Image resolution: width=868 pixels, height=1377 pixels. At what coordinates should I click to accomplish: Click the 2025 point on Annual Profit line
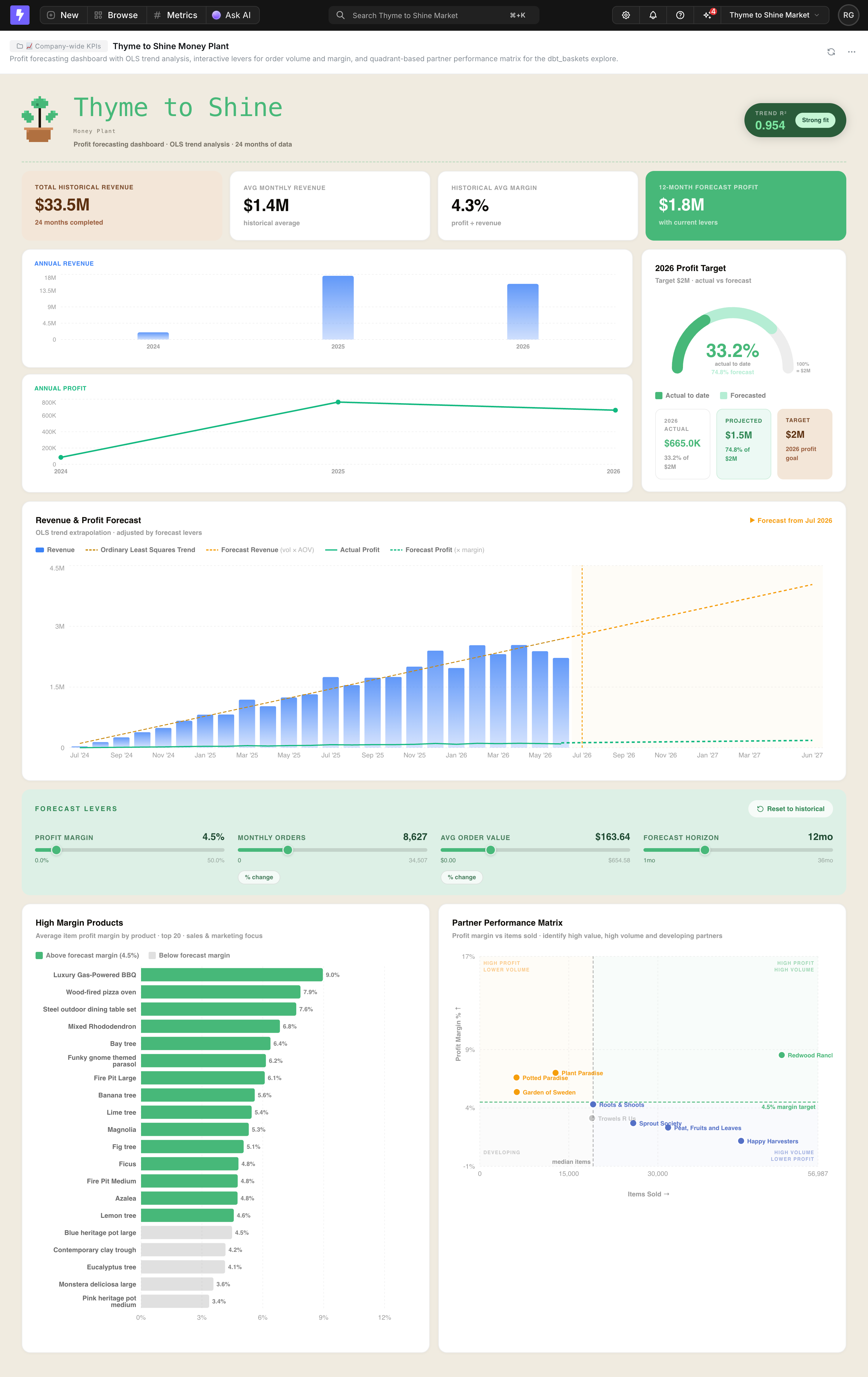tap(338, 402)
